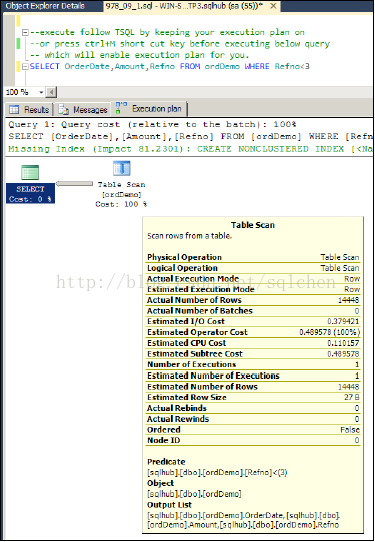This screenshot has width=375, height=542.
Task: Collapse the SELECT statement outline toggle
Action: 25,66
